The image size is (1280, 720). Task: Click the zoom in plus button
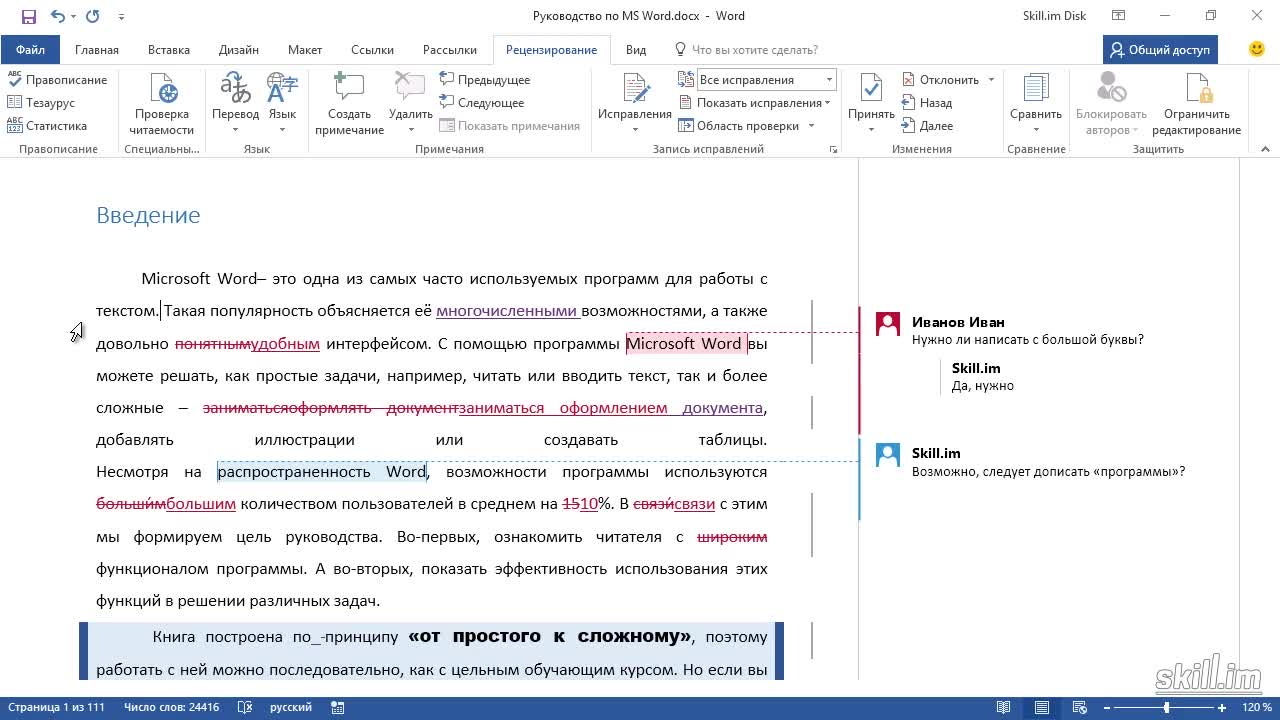(1221, 707)
